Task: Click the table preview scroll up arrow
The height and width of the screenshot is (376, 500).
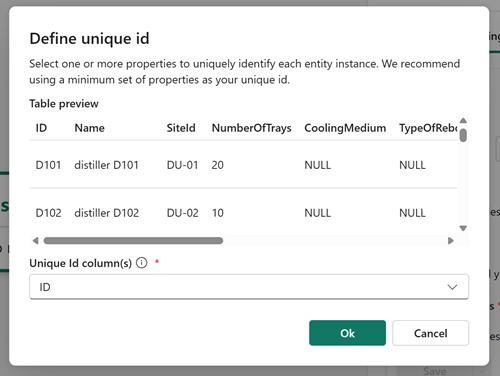Action: click(463, 121)
